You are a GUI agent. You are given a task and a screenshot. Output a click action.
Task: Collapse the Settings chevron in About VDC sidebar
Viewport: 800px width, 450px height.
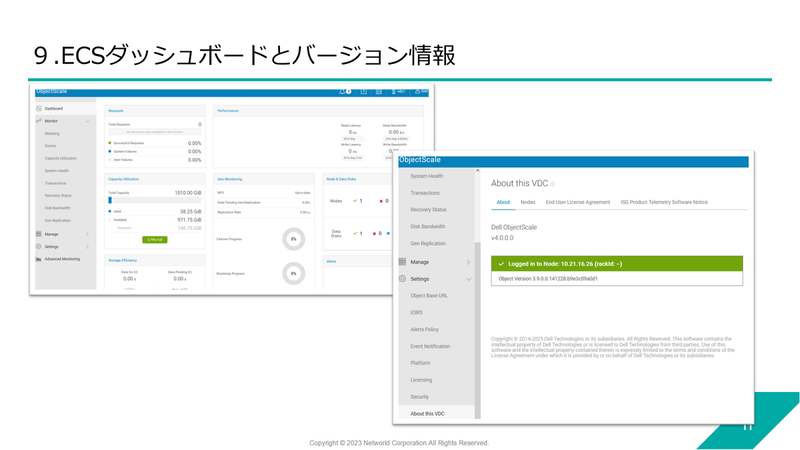(x=468, y=279)
